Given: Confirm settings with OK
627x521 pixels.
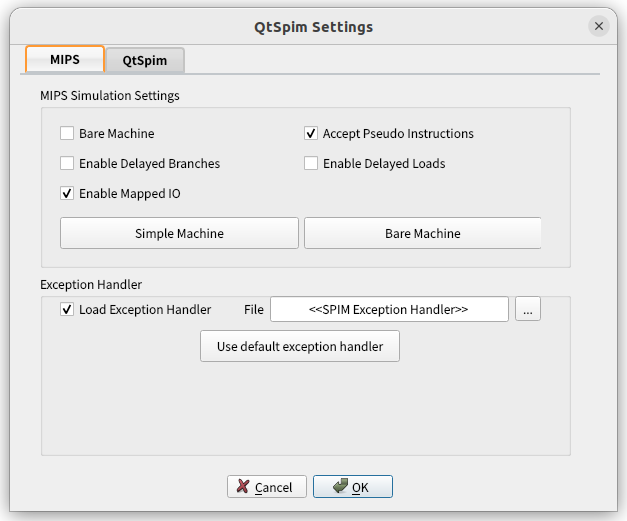Looking at the screenshot, I should pyautogui.click(x=353, y=487).
